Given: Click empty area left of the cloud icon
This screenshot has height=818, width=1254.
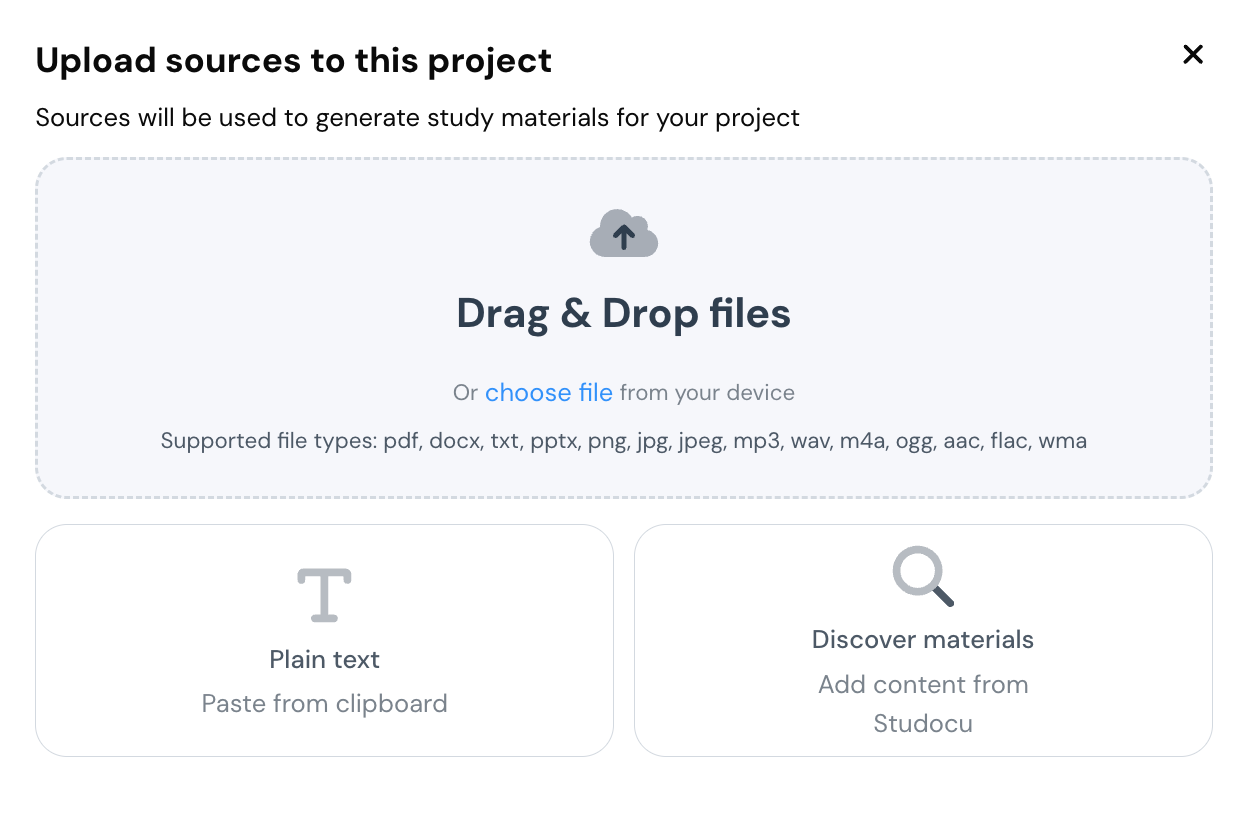Looking at the screenshot, I should 300,240.
